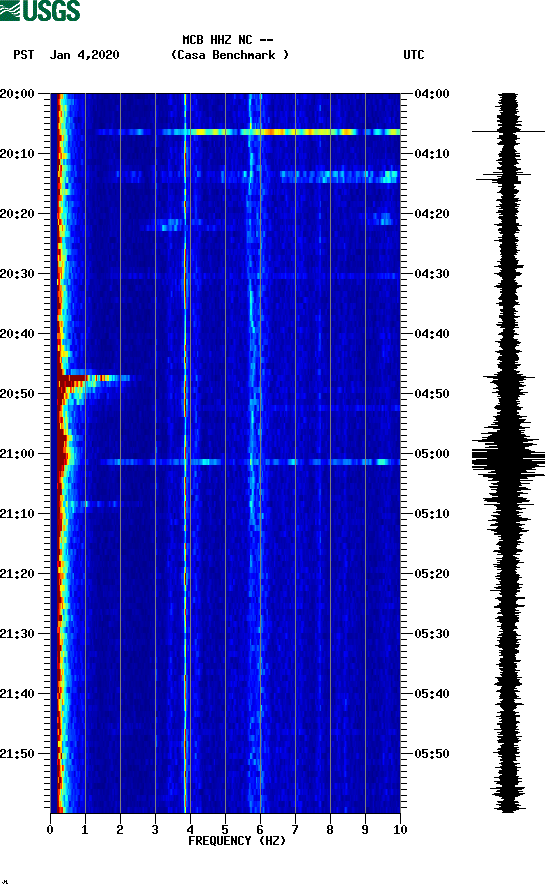Click the UTC time label '04:10'
The width and height of the screenshot is (552, 893).
[432, 154]
